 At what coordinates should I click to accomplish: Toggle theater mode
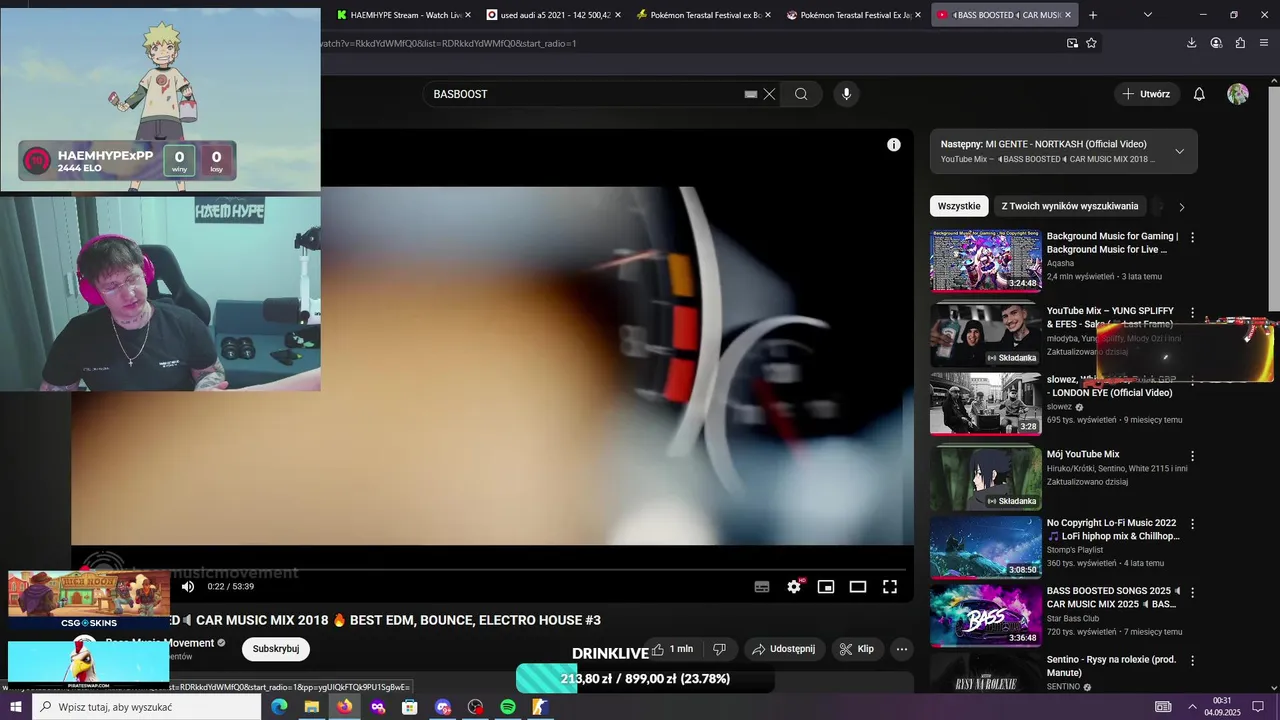tap(858, 587)
